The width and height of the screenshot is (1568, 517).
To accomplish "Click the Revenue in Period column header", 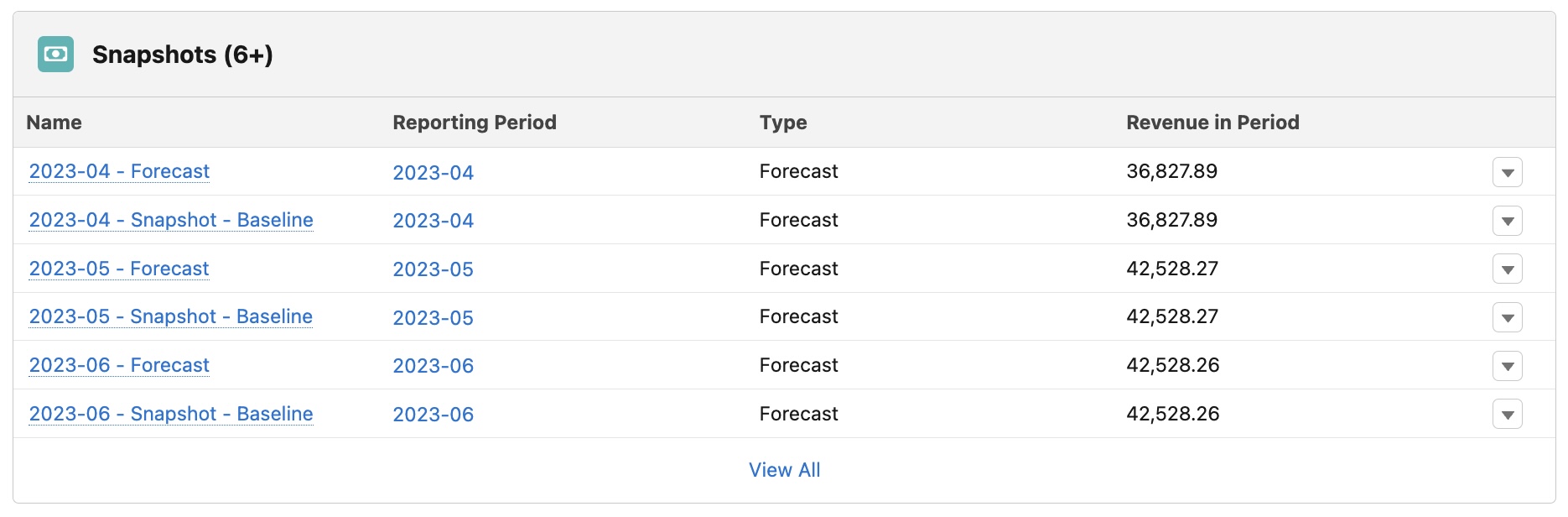I will [1212, 122].
